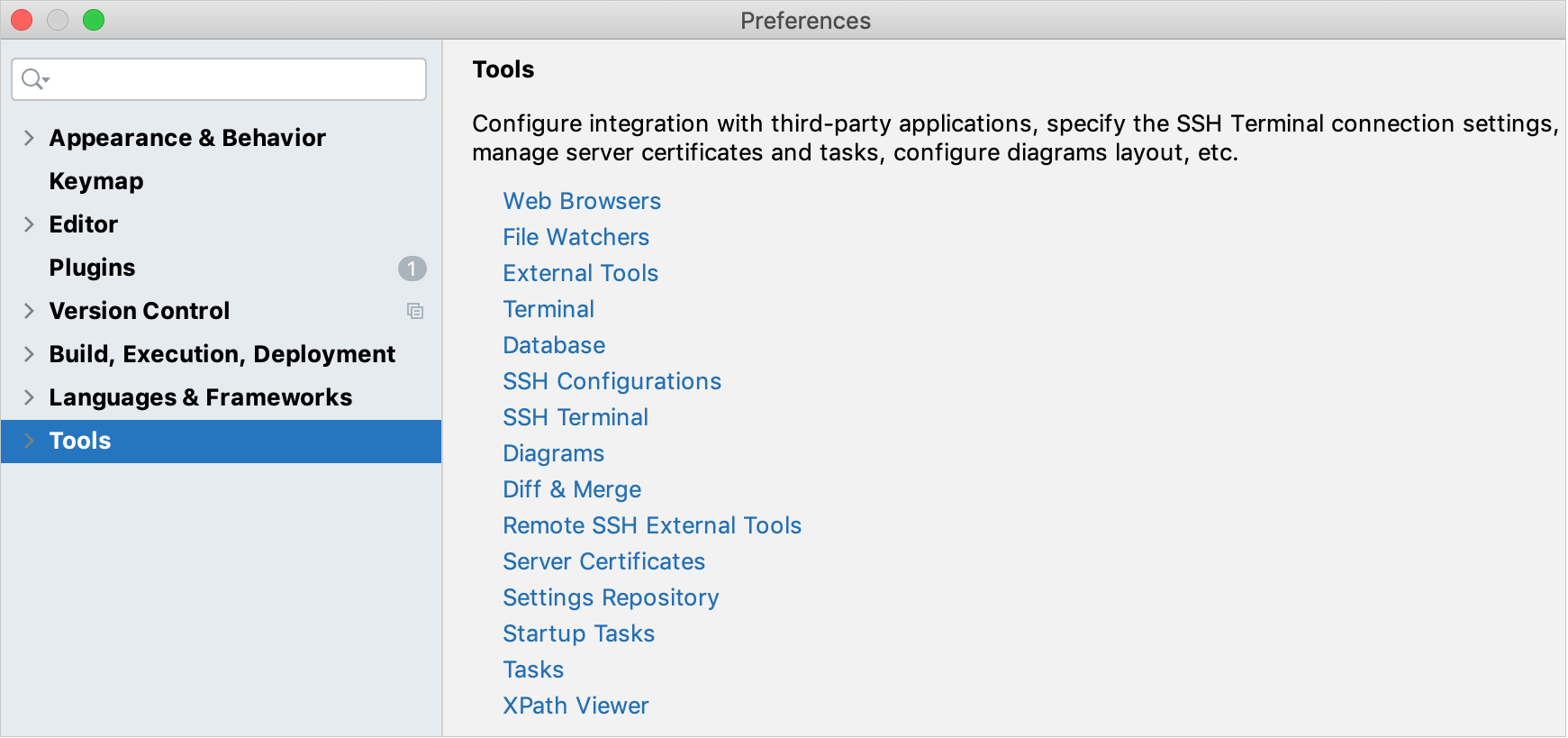The image size is (1568, 738).
Task: Expand the Languages & Frameworks node
Action: pos(29,397)
